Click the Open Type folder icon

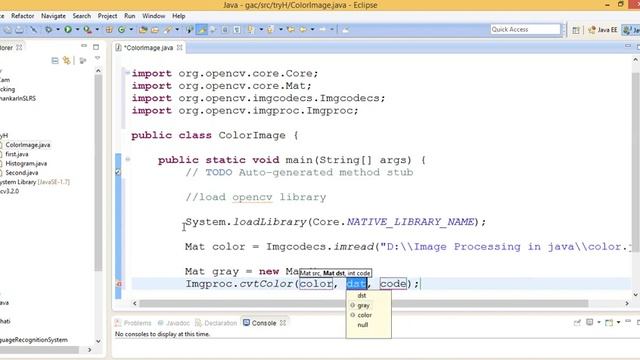(143, 29)
